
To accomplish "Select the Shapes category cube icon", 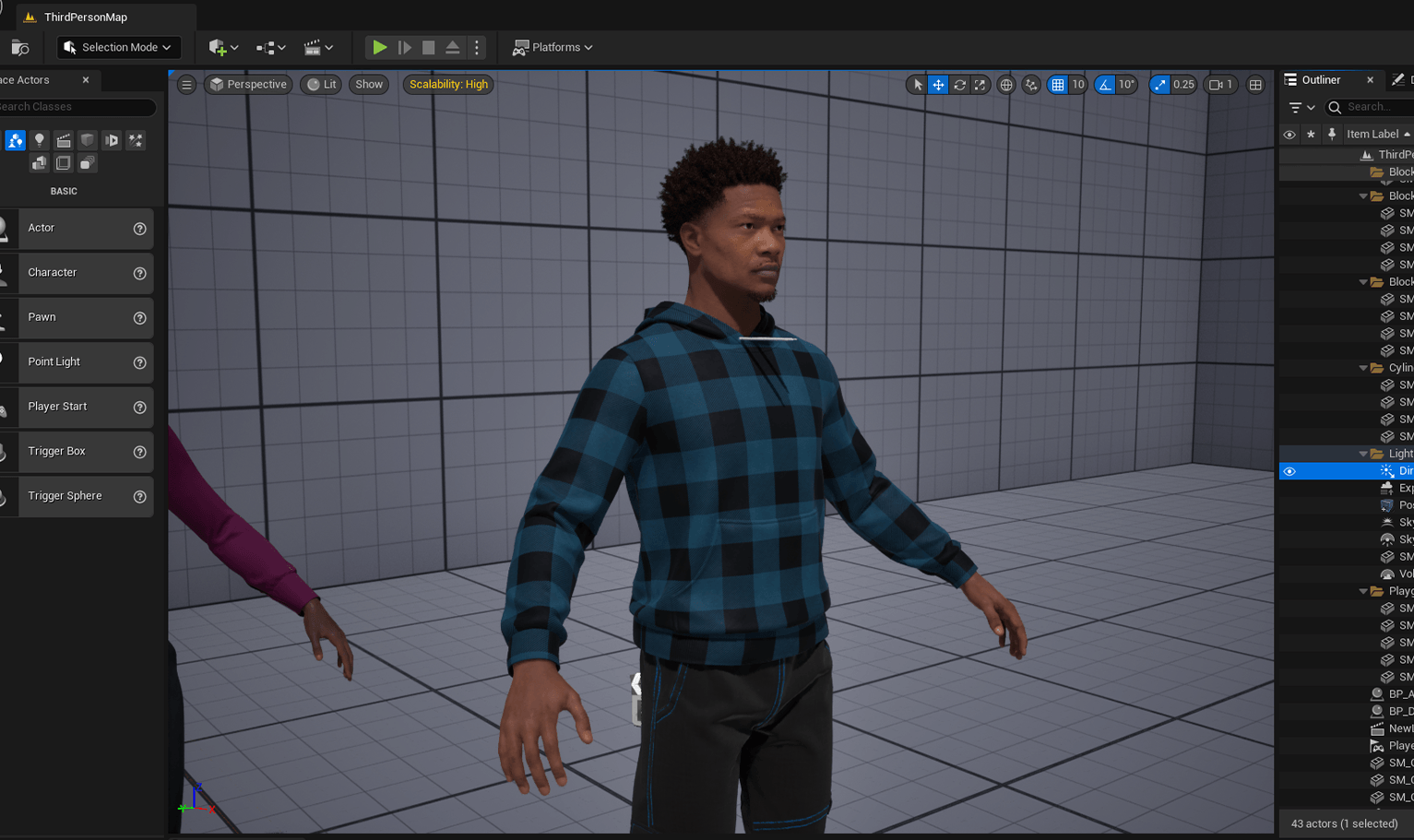I will pyautogui.click(x=88, y=140).
